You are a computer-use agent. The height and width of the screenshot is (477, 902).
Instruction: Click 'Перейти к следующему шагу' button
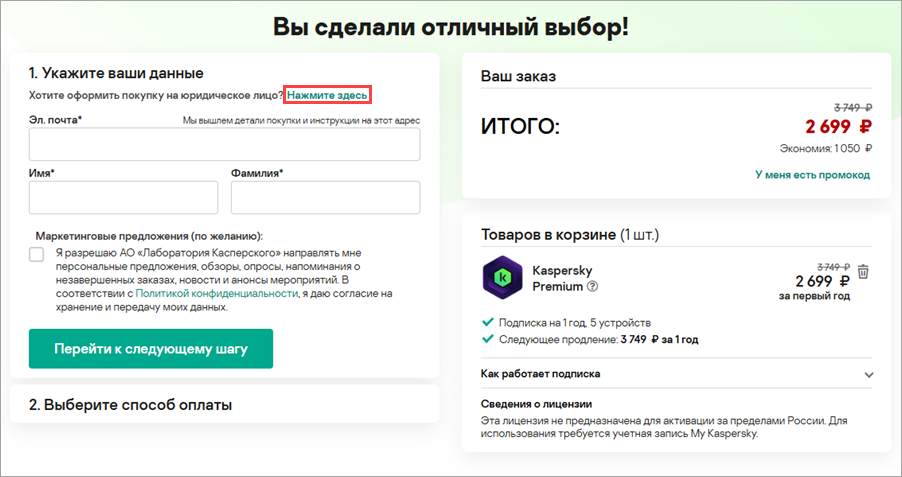pos(151,349)
